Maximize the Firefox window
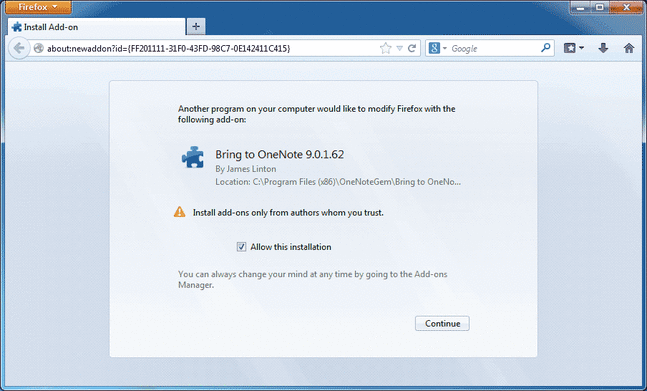This screenshot has height=391, width=647. point(600,7)
